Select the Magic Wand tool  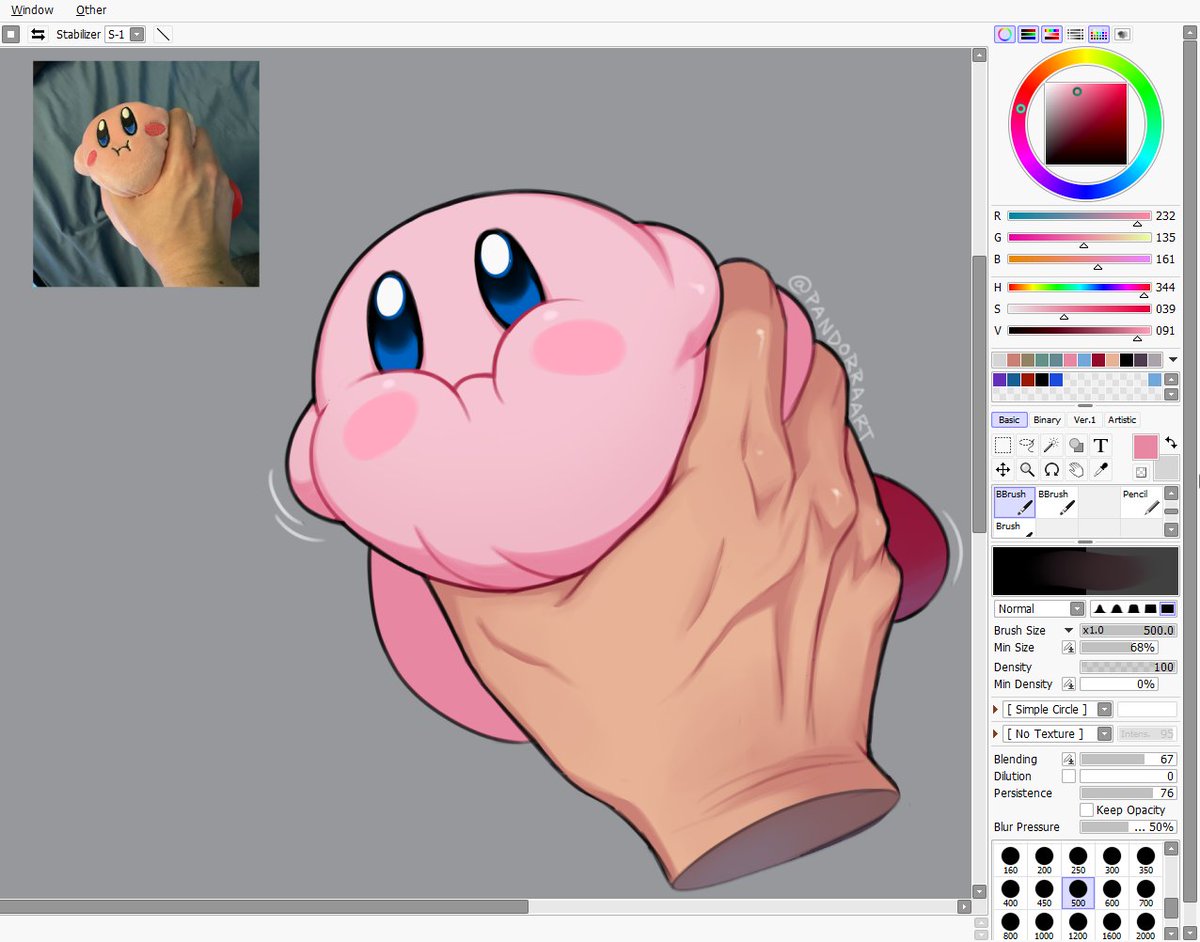(x=1050, y=444)
